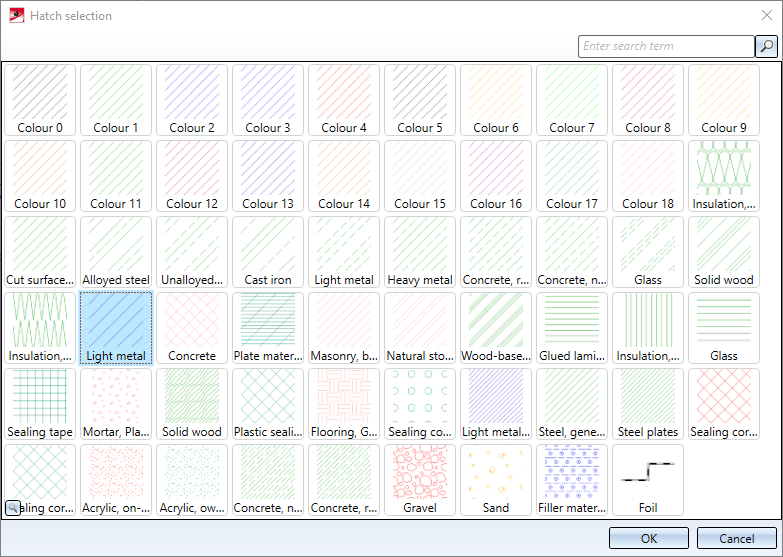This screenshot has height=557, width=783.
Task: Pick the Mortar, Pla... dotted hatch
Action: [116, 404]
